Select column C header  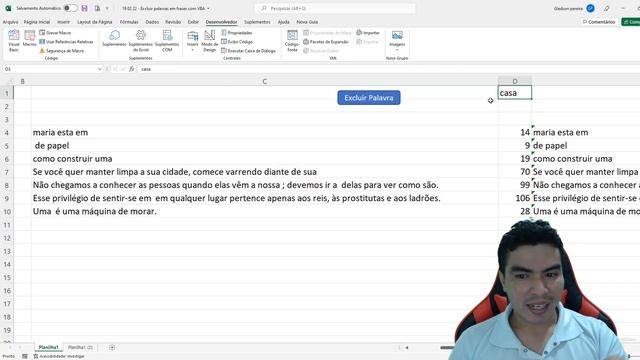coord(264,82)
